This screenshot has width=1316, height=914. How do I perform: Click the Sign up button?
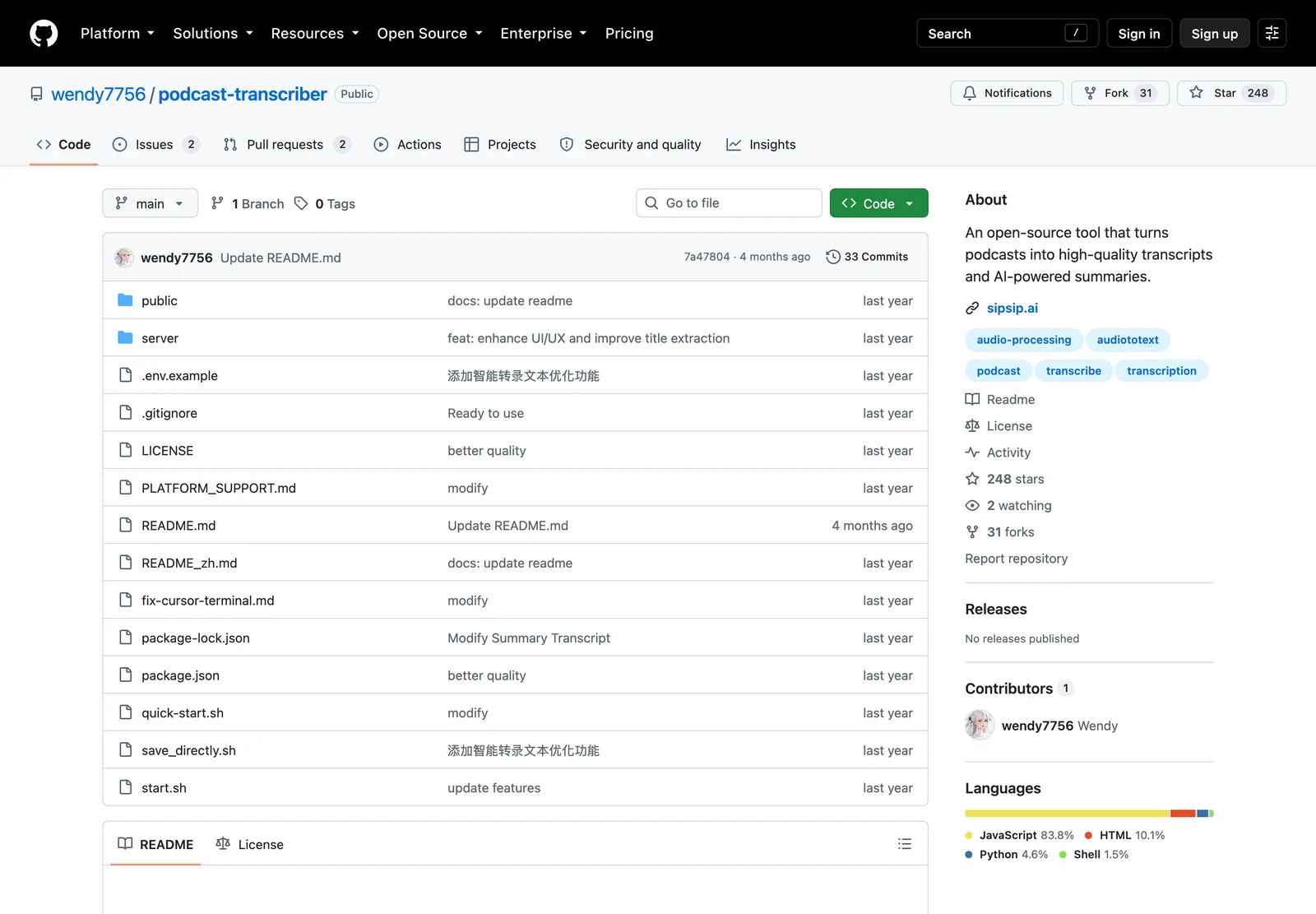click(x=1215, y=33)
